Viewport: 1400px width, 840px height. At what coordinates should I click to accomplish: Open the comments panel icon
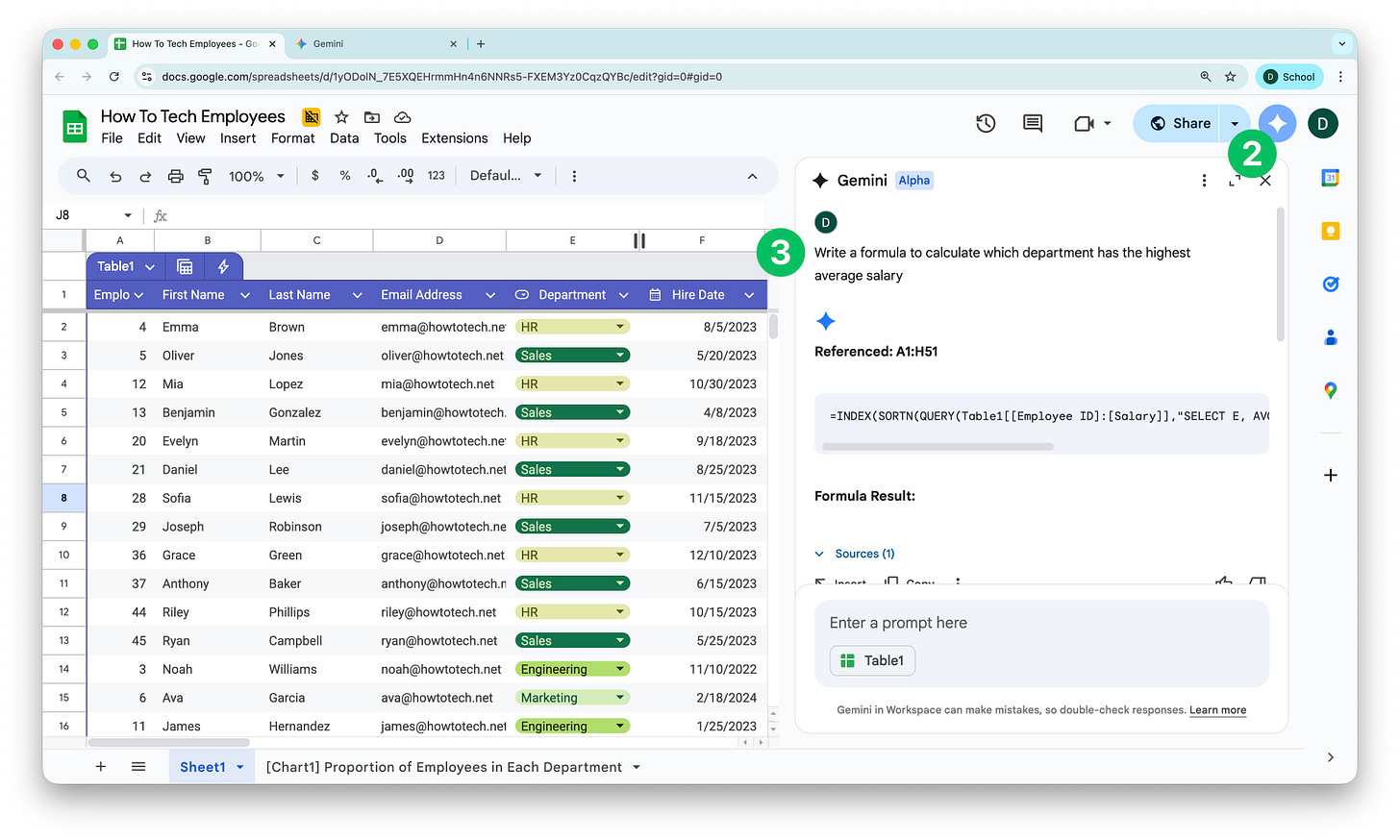[1033, 123]
